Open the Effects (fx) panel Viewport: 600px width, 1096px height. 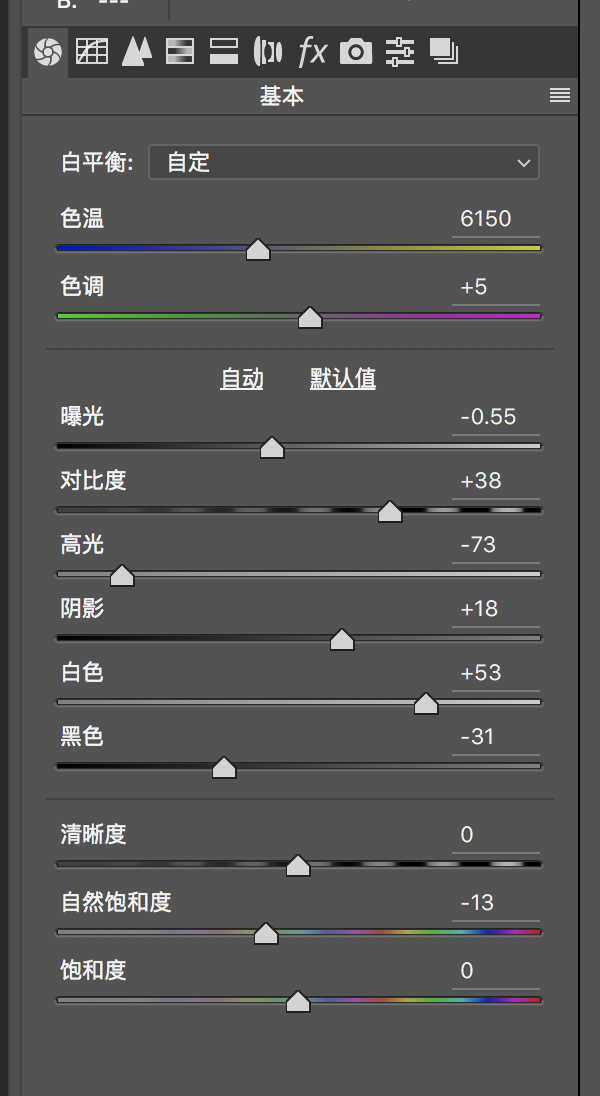(312, 51)
